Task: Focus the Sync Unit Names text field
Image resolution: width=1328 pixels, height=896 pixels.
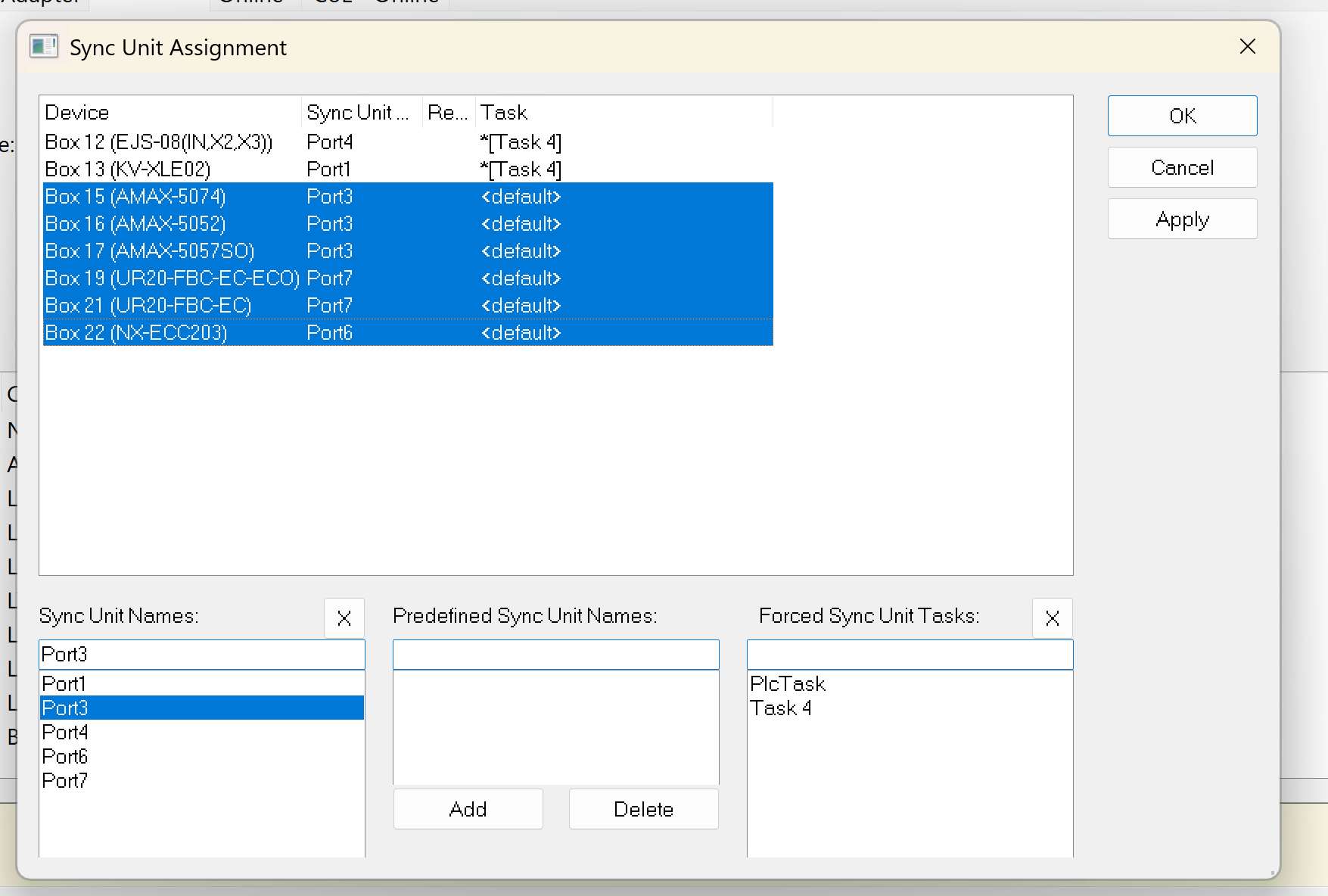Action: click(x=201, y=655)
